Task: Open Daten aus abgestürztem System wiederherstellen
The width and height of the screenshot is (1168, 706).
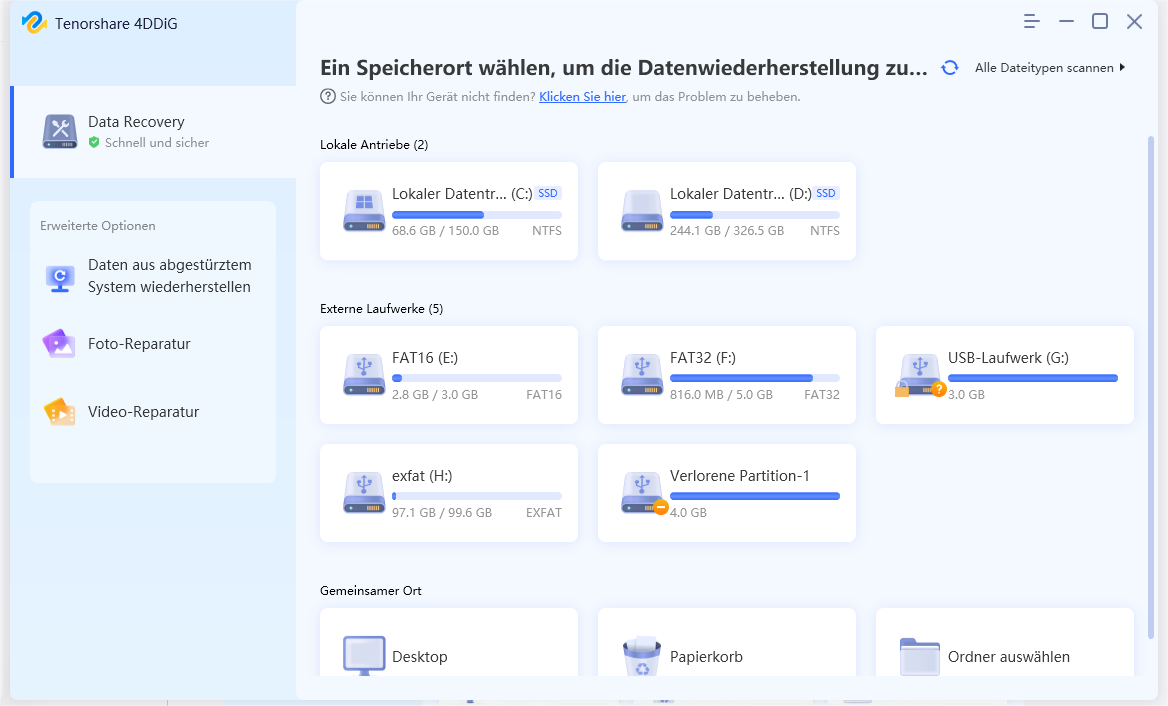Action: click(x=153, y=276)
